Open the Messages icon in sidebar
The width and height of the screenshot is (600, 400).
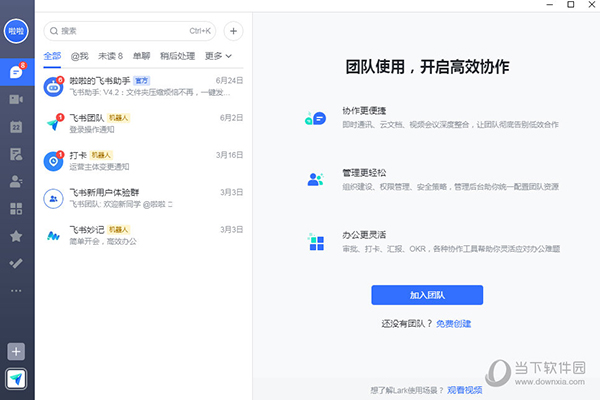16,72
